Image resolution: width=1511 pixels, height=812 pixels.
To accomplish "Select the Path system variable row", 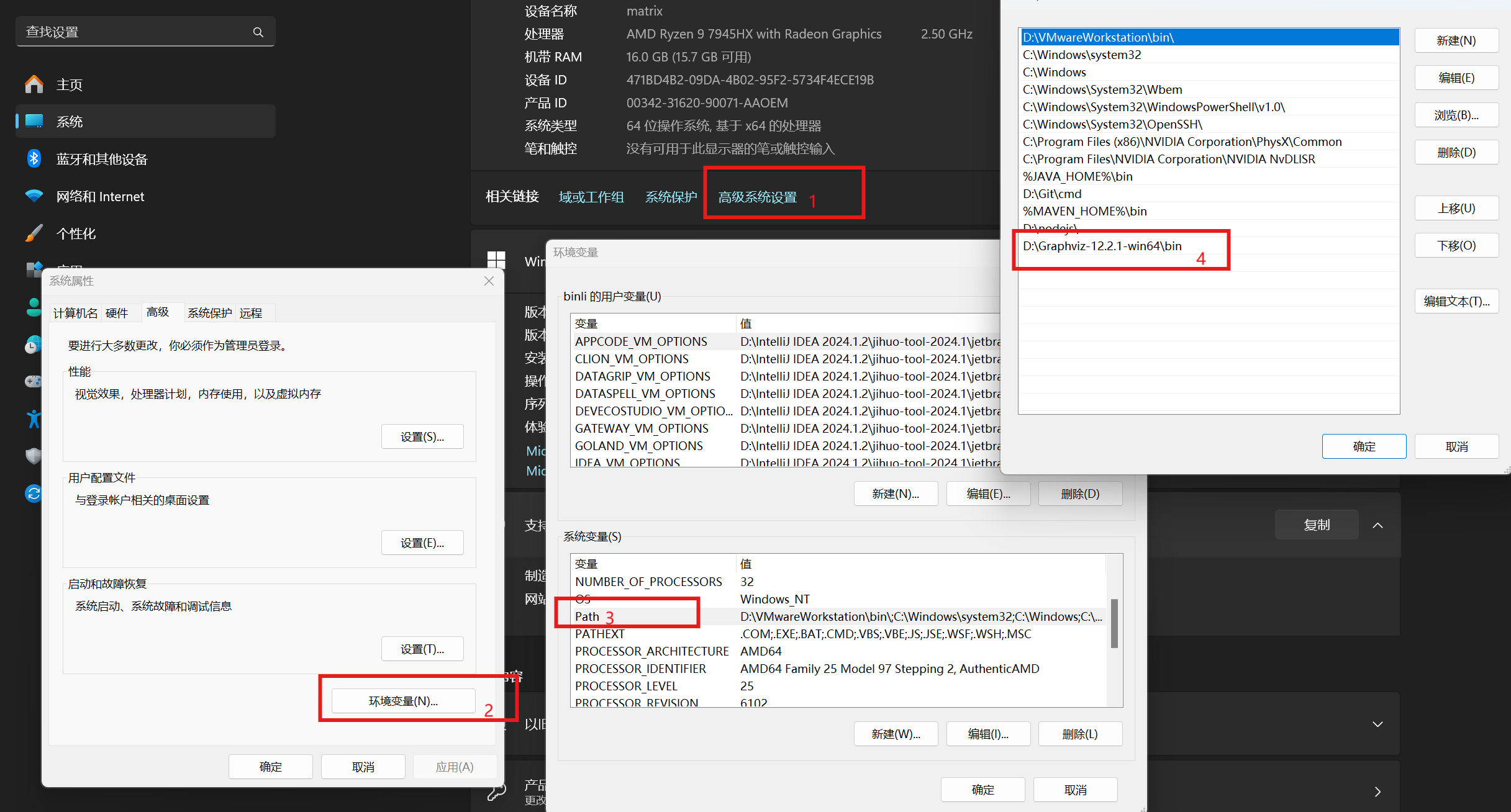I will tap(838, 616).
